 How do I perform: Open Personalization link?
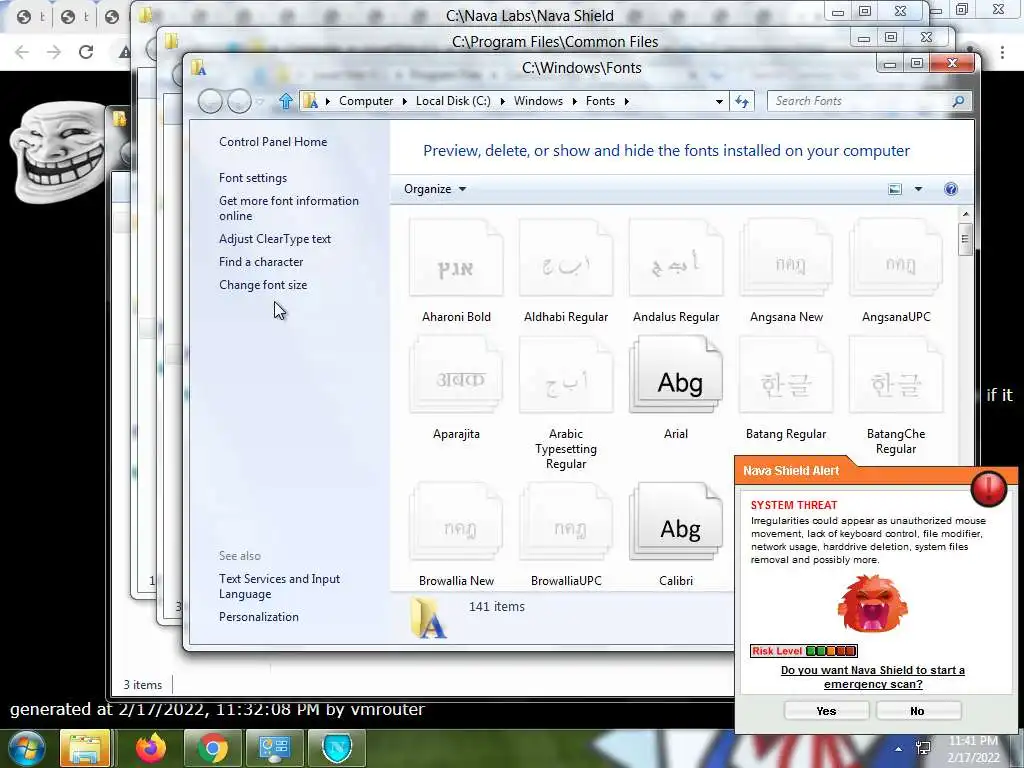coord(259,617)
